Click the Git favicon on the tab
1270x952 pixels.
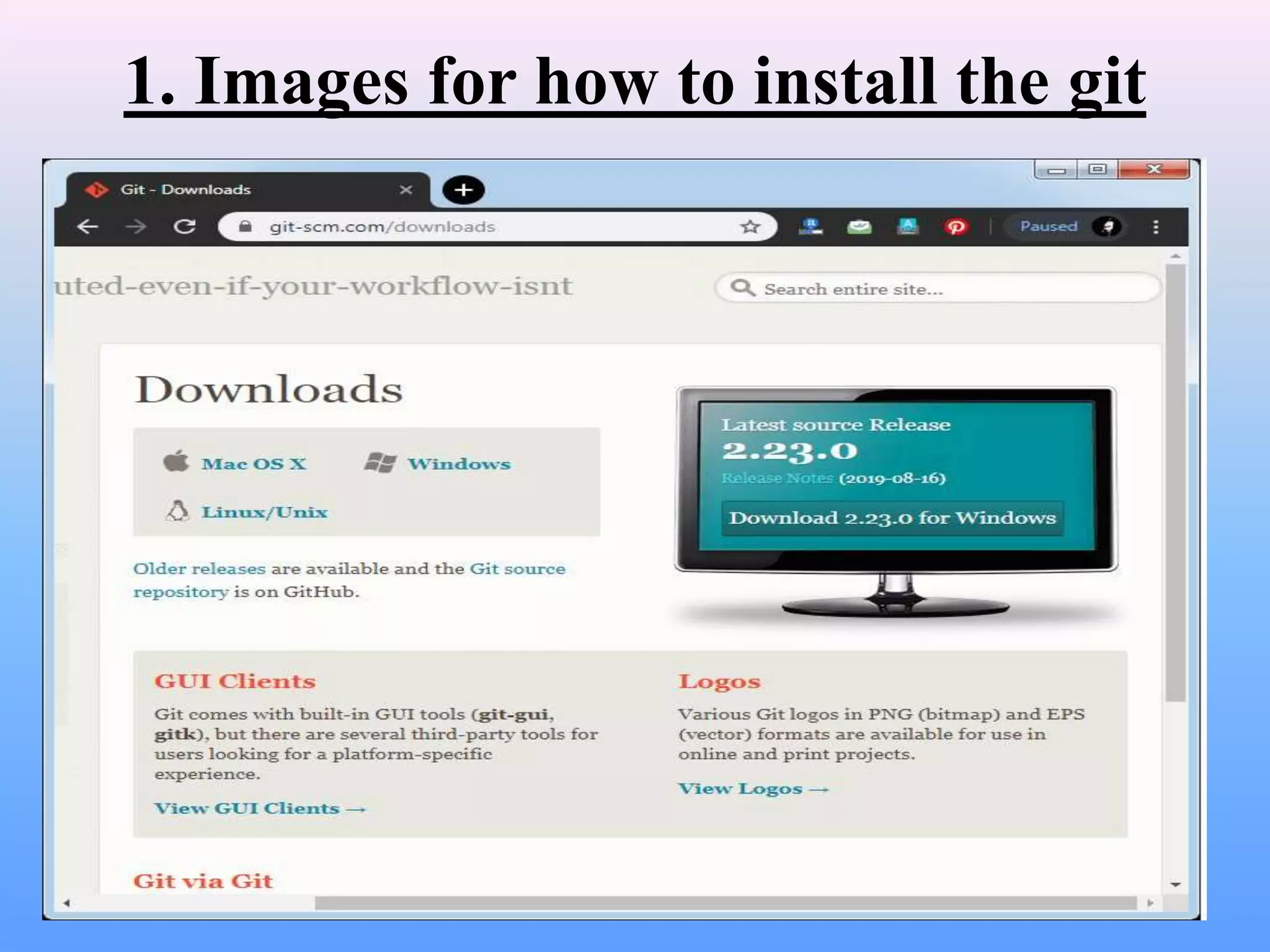[x=96, y=190]
